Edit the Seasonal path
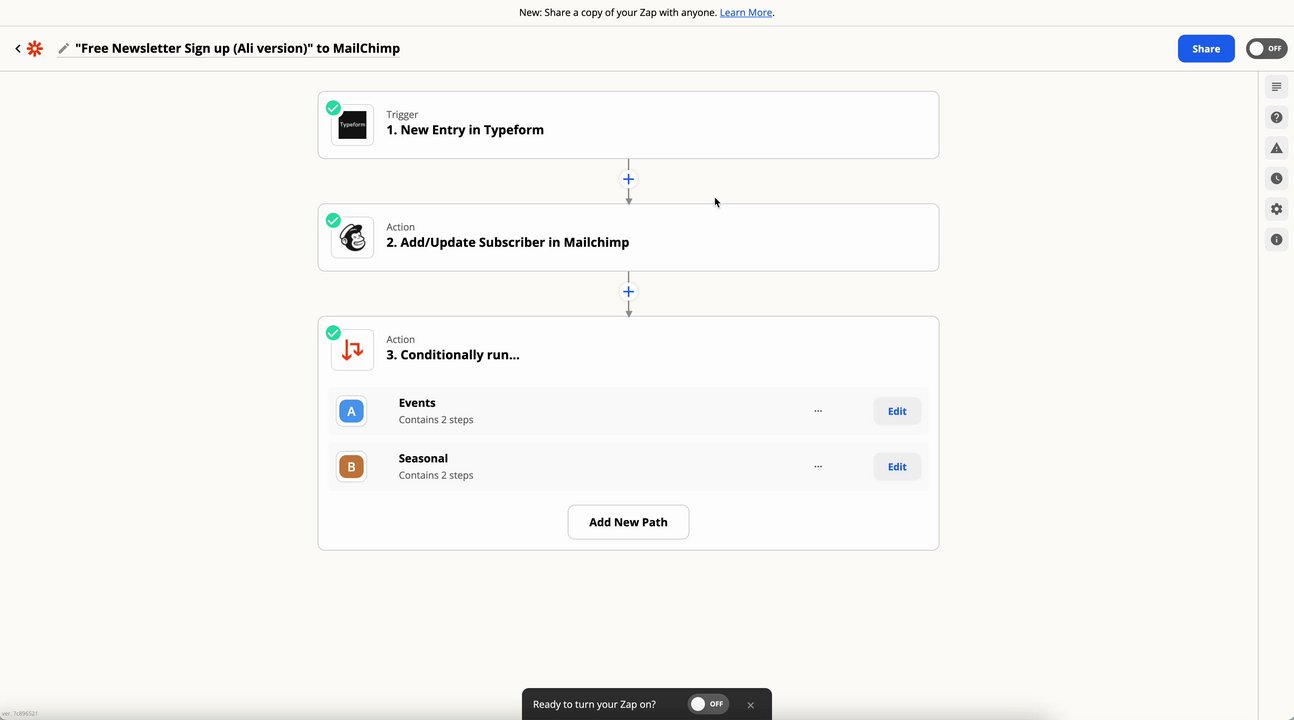Viewport: 1294px width, 720px height. pos(897,467)
